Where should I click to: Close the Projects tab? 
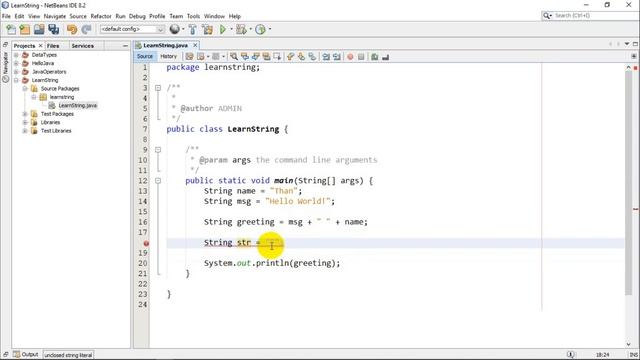40,46
